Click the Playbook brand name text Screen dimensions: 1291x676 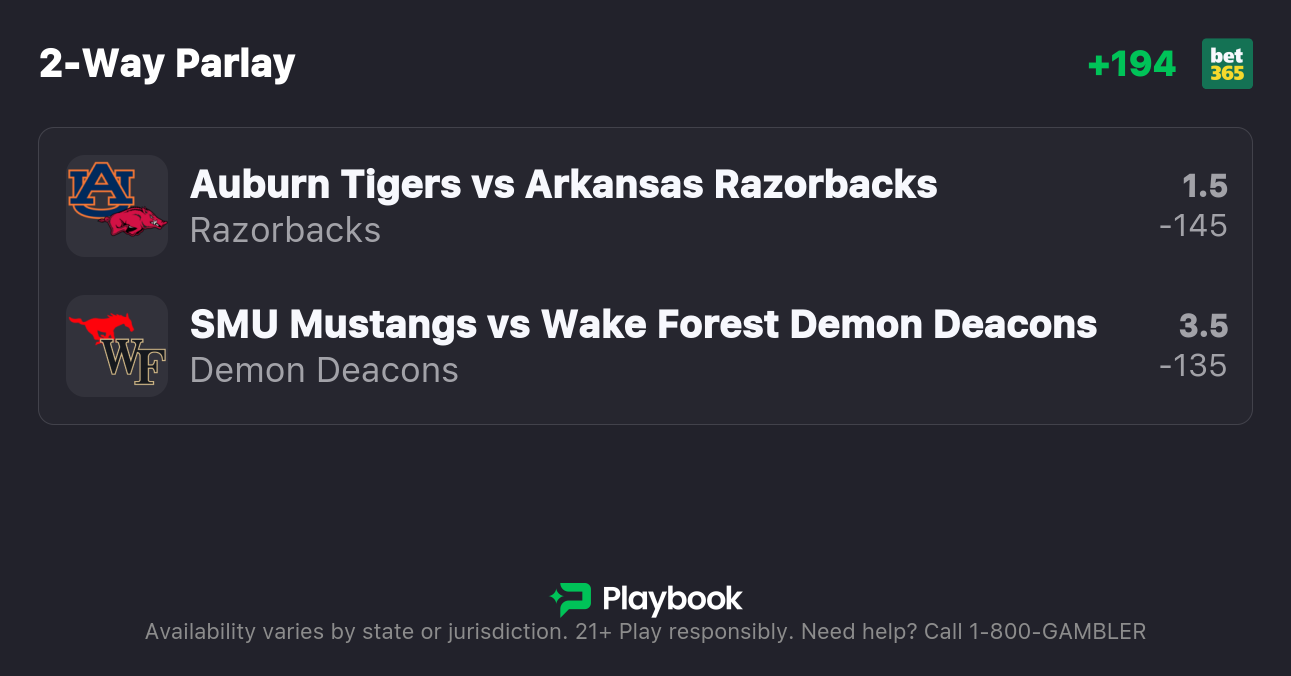[x=672, y=599]
